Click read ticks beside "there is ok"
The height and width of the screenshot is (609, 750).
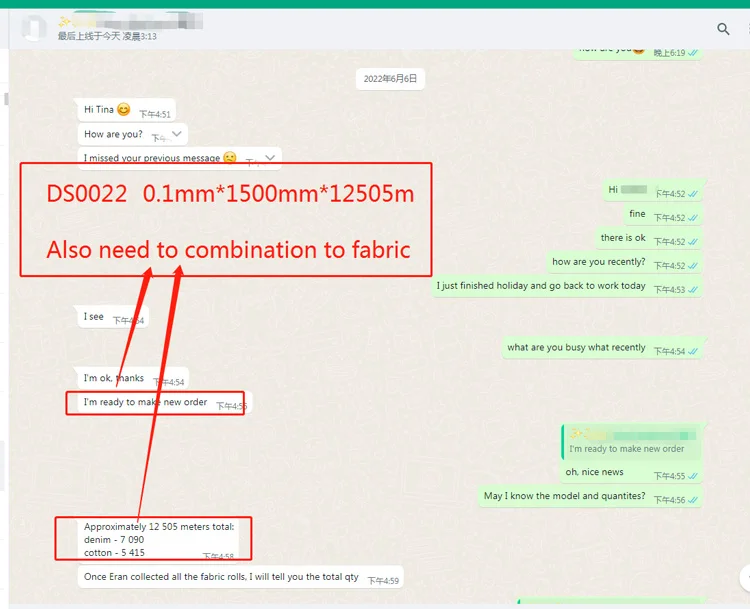click(x=692, y=241)
